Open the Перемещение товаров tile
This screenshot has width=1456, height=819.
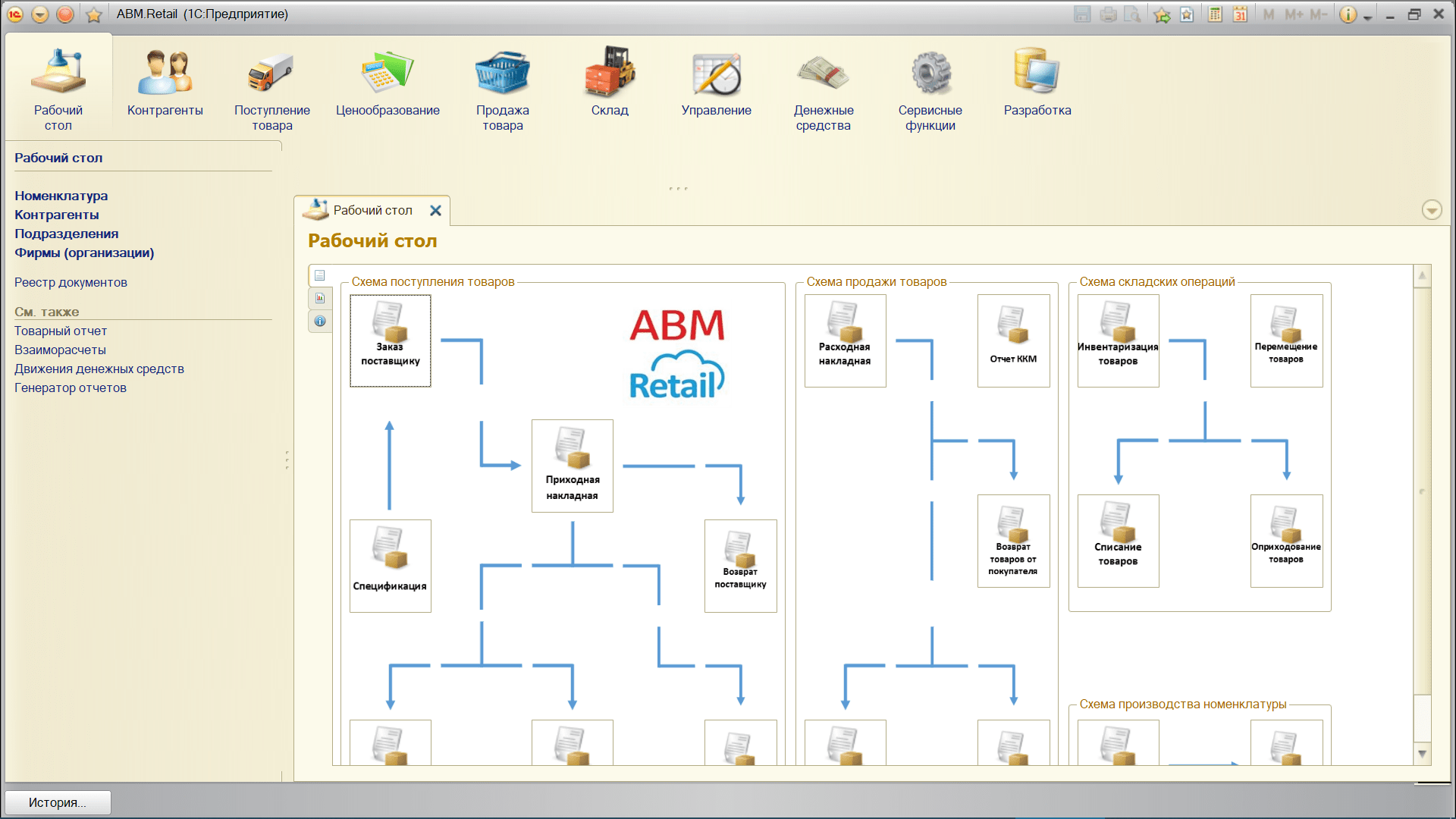[1287, 340]
